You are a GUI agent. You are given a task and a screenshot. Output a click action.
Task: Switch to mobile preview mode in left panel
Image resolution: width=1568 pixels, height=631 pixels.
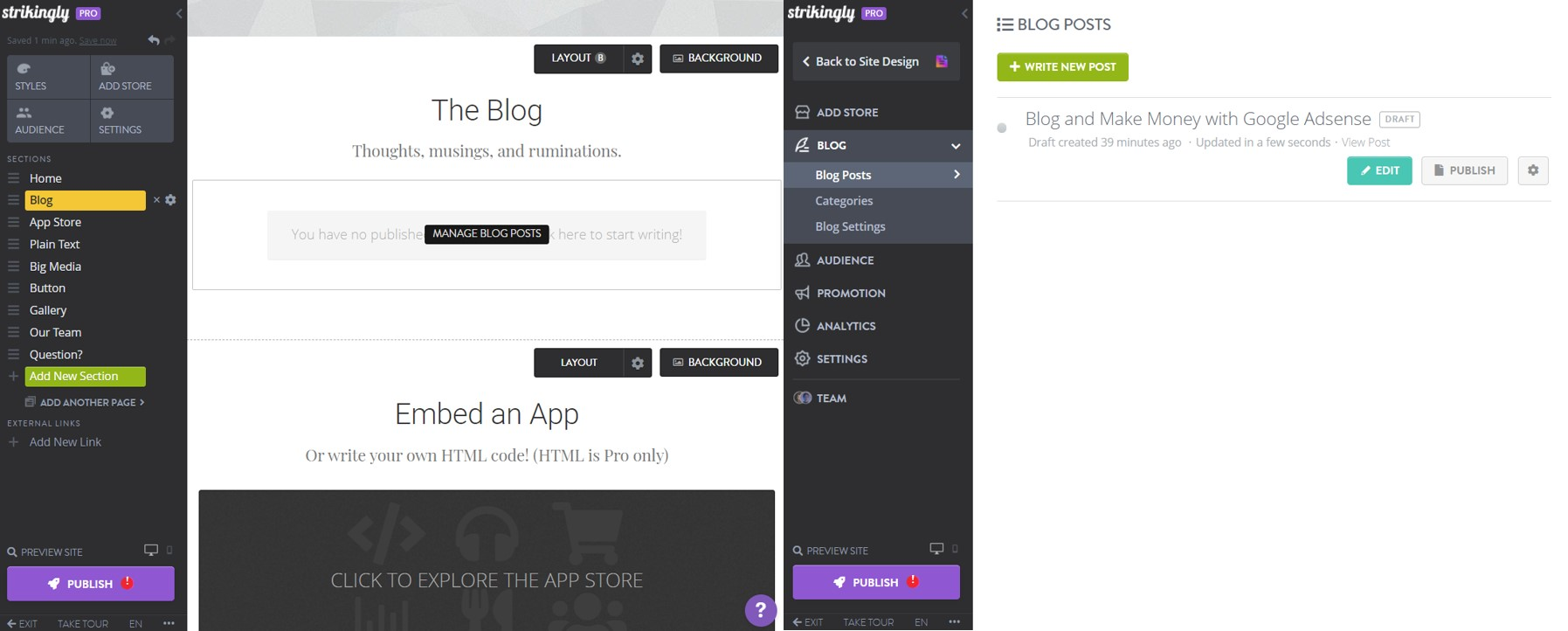(x=169, y=551)
